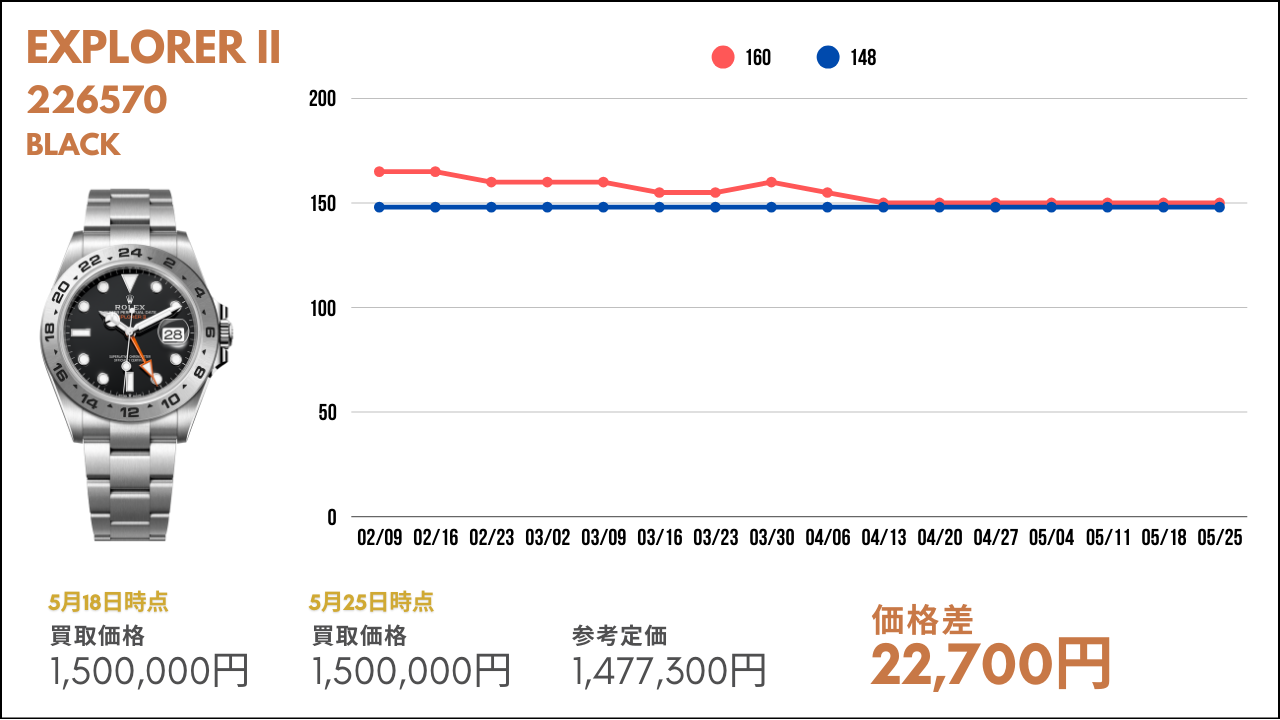
Task: Click the 226570 reference number
Action: point(97,100)
